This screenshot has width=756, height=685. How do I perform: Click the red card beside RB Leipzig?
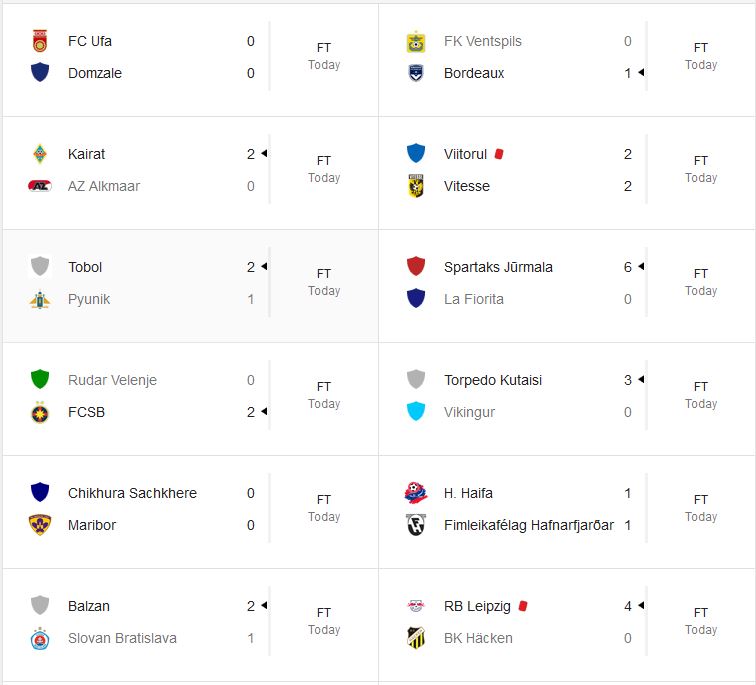coord(523,606)
